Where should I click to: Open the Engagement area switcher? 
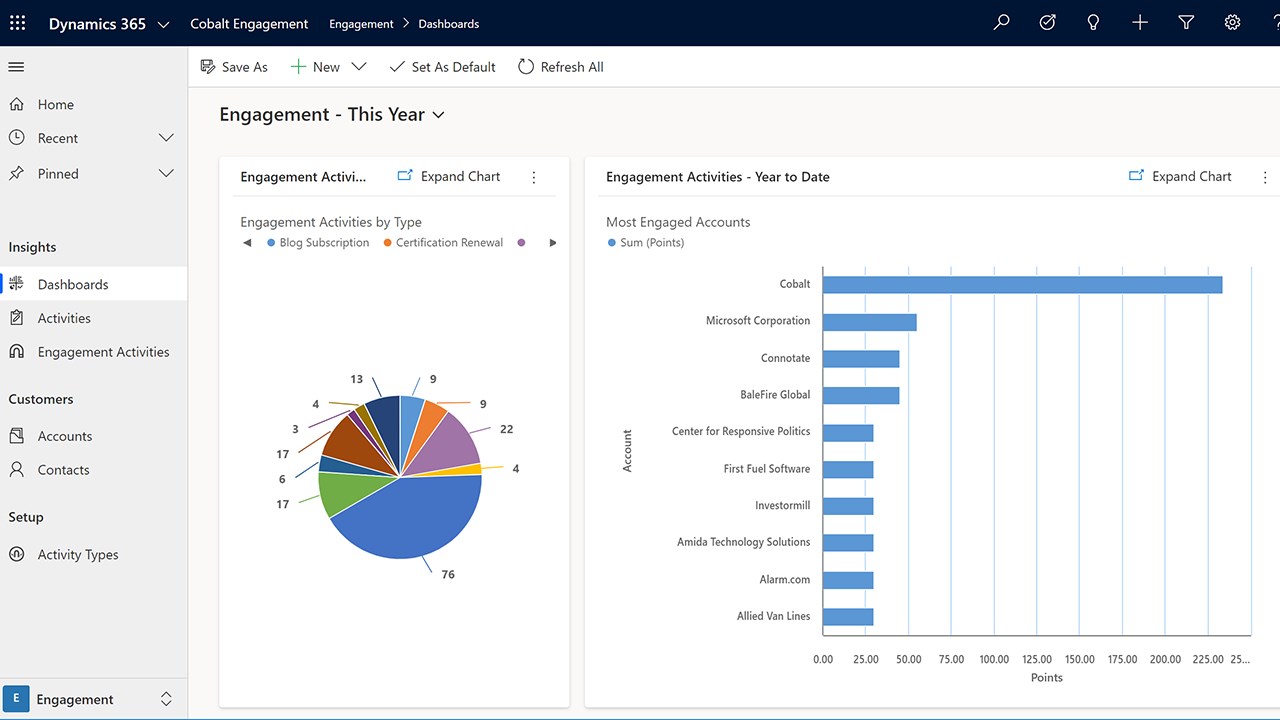(93, 699)
